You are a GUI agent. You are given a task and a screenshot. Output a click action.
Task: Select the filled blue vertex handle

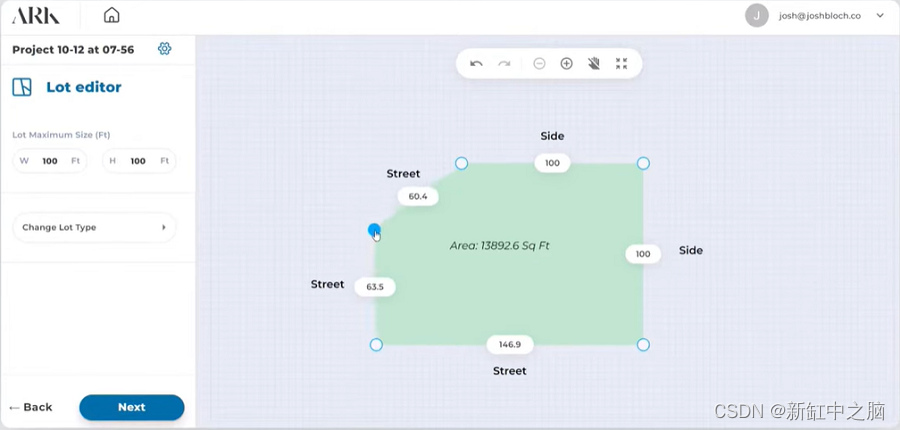374,230
